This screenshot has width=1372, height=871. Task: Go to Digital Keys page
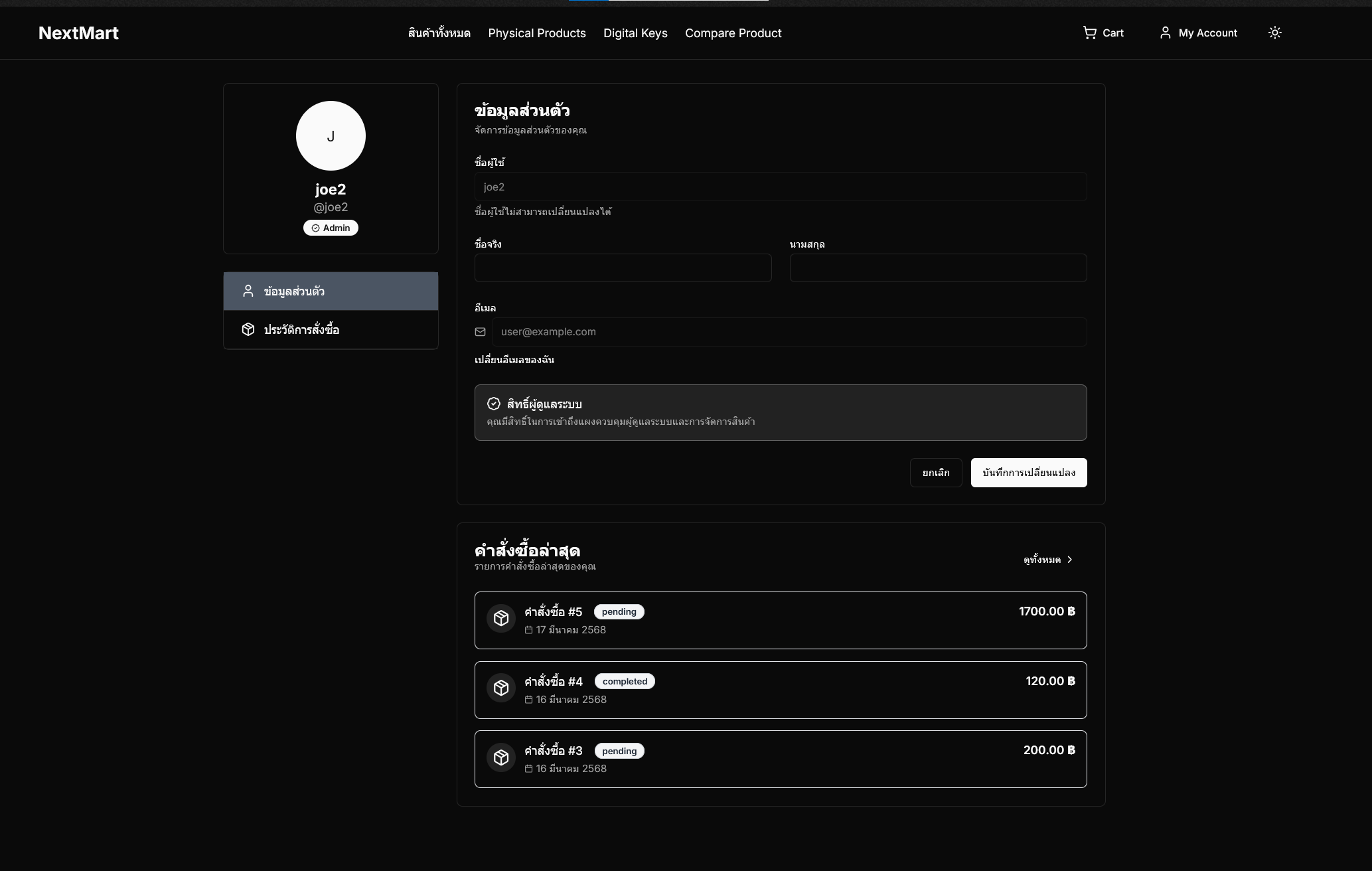pos(635,33)
